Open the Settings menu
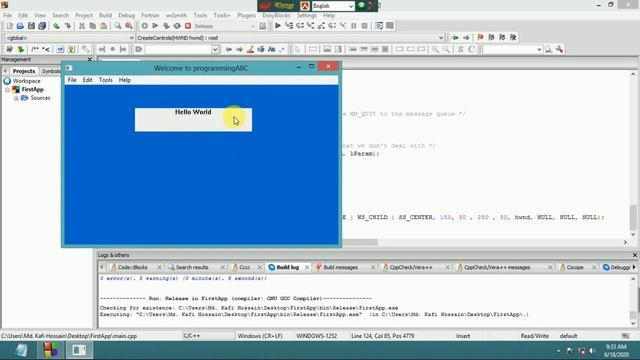This screenshot has height=360, width=640. pyautogui.click(x=307, y=15)
